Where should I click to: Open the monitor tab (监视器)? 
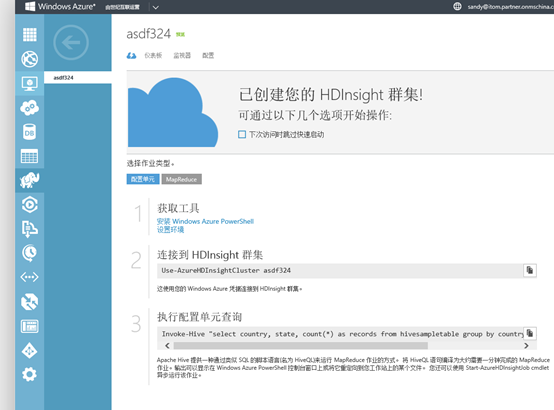point(182,55)
